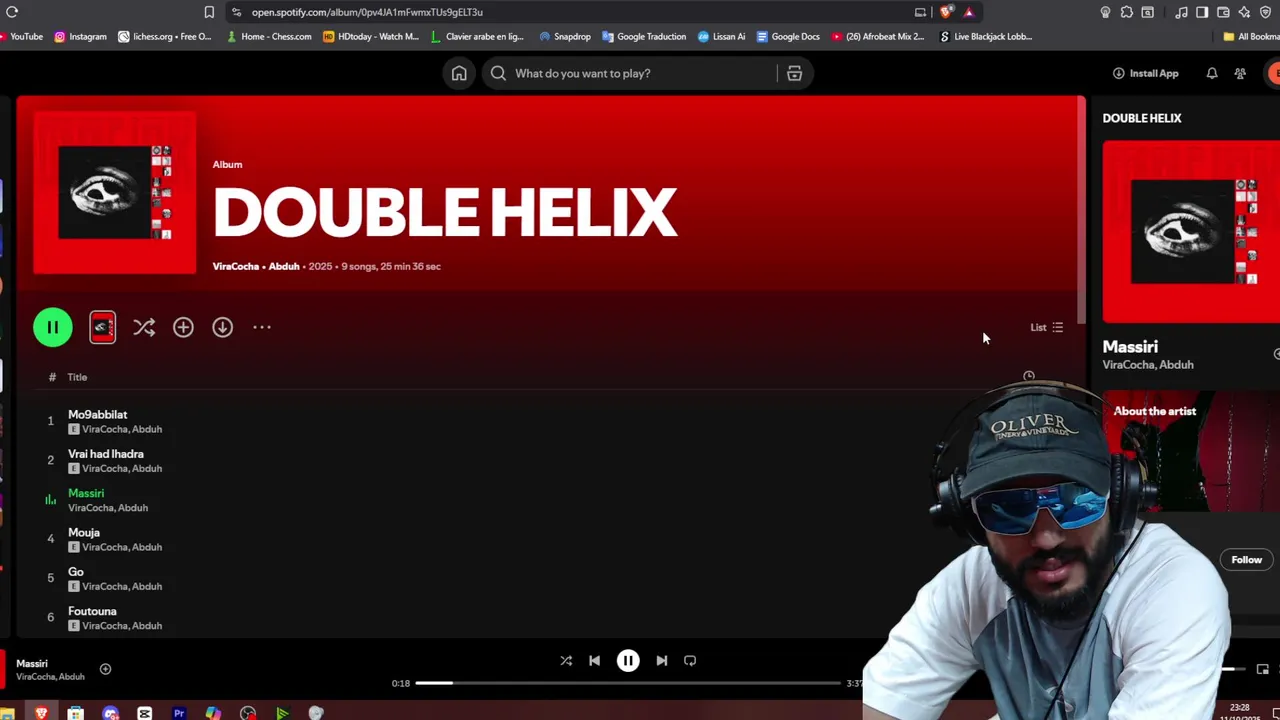Select the playing track Massiri in the list
1280x720 pixels.
click(86, 493)
